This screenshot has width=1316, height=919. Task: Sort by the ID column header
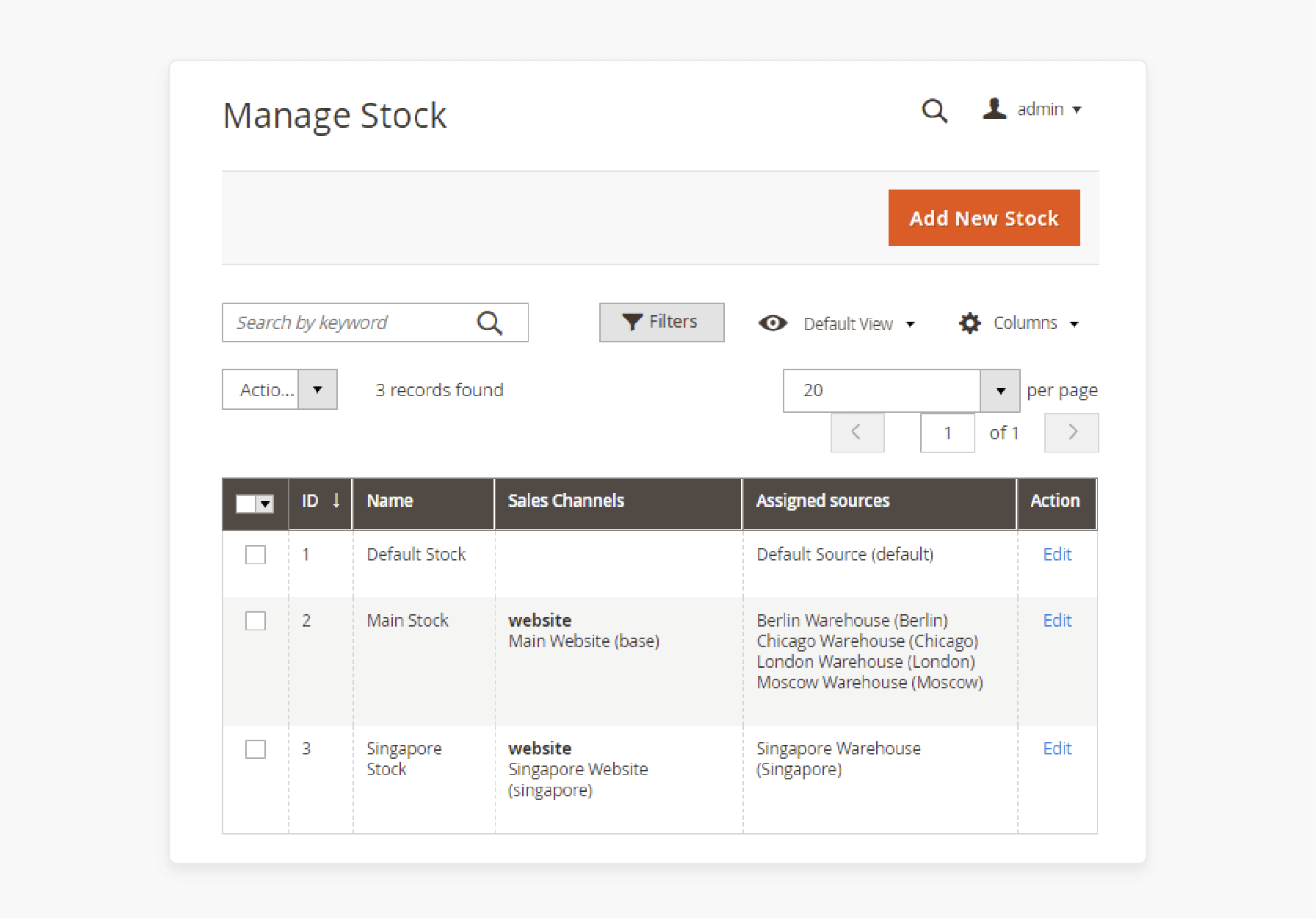[321, 504]
